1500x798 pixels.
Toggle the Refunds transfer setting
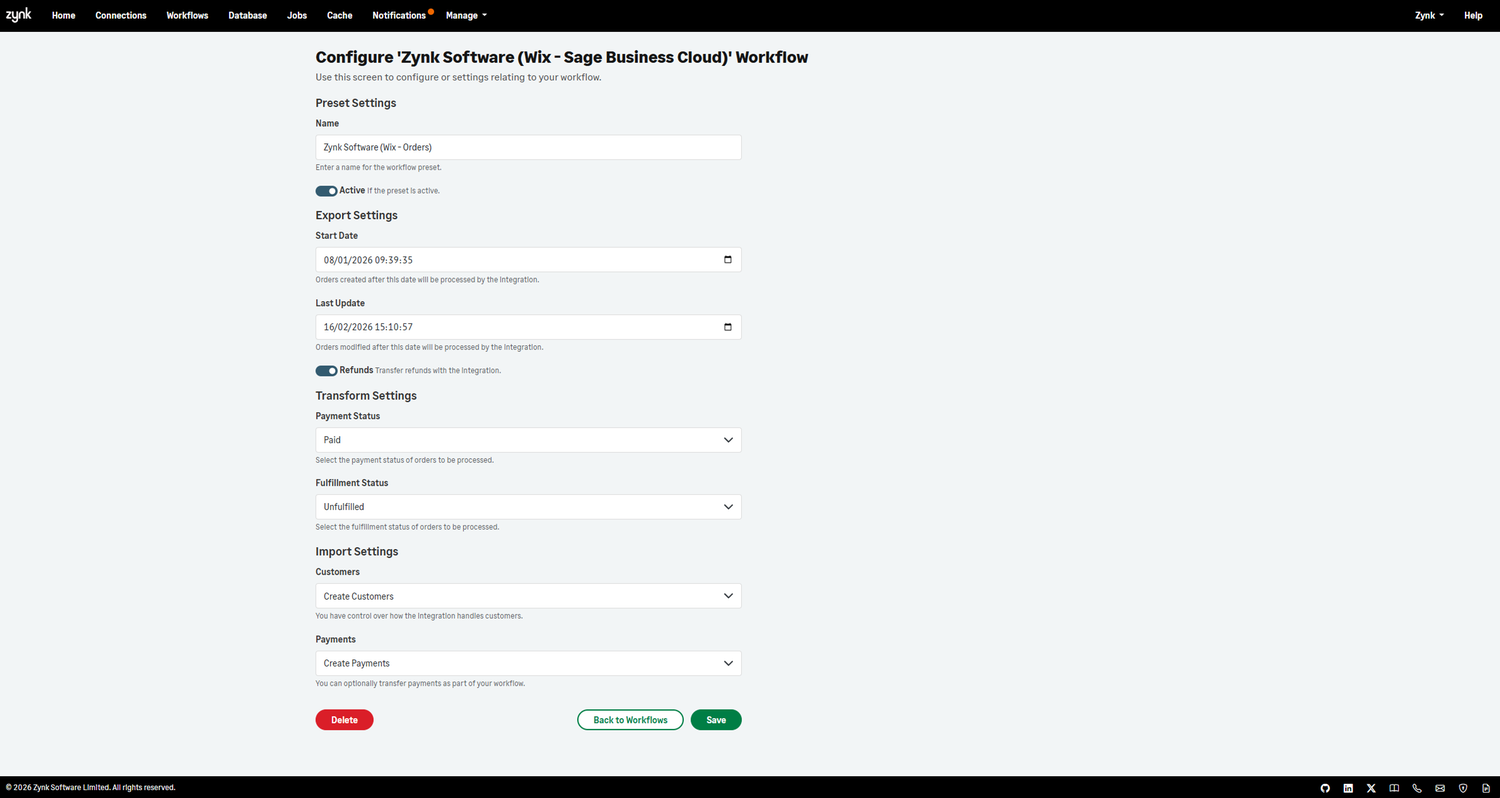point(325,370)
